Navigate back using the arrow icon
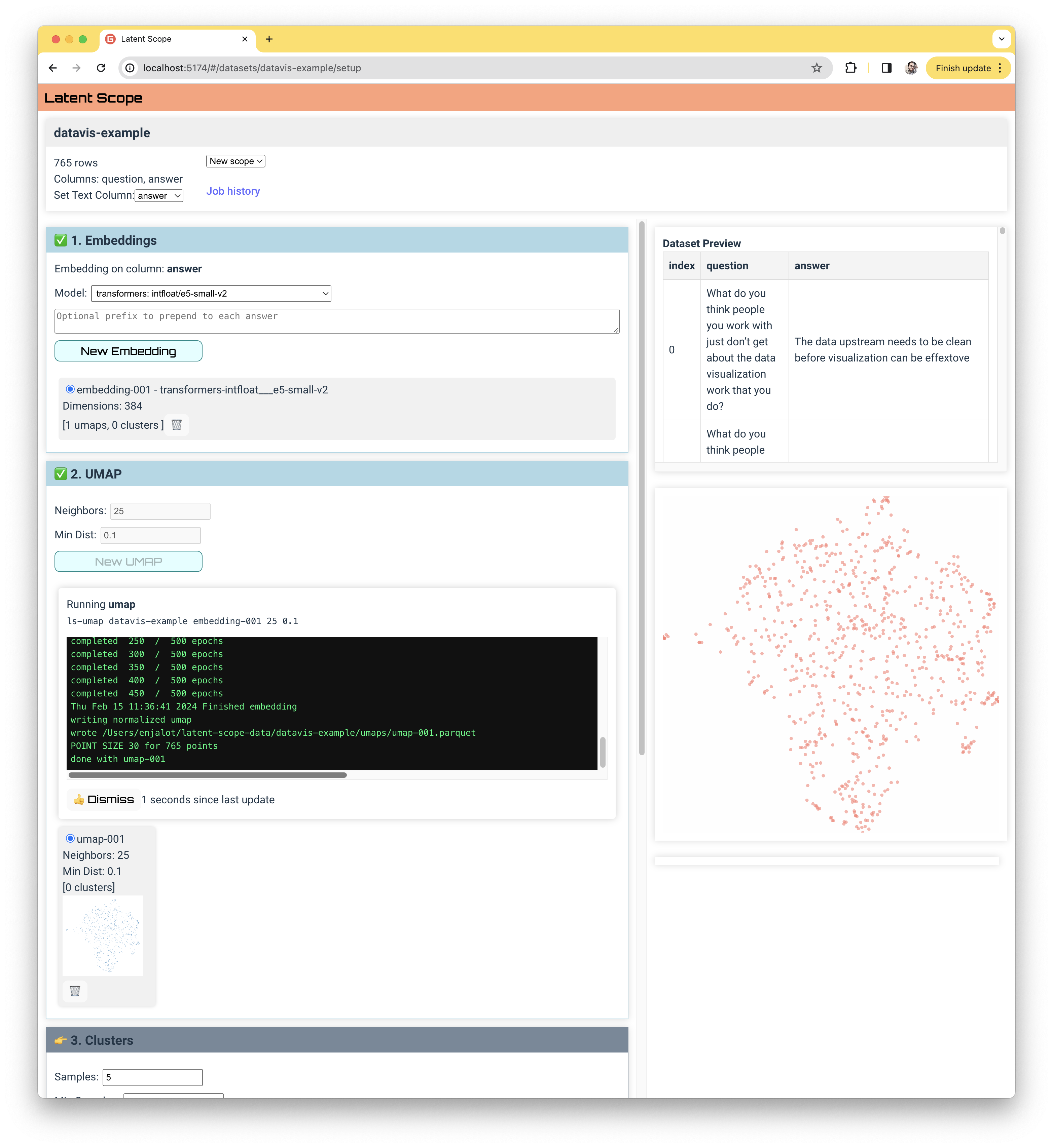Screen dimensions: 1053x1148 52,68
